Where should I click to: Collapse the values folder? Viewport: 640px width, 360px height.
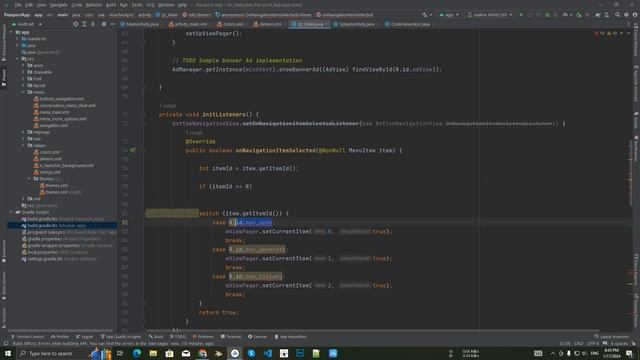23,145
